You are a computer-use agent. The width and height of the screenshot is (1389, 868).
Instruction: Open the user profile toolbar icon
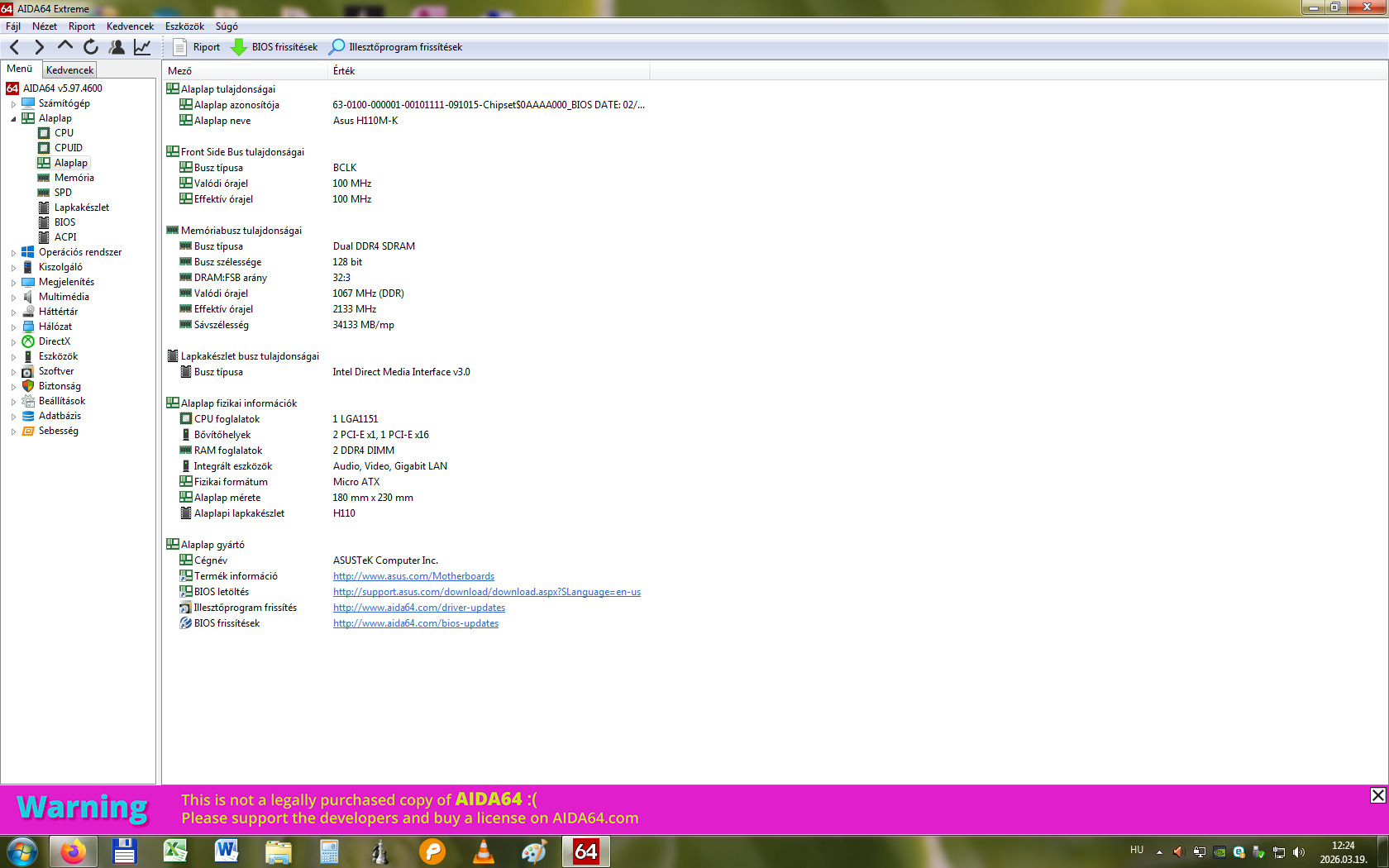pos(117,47)
